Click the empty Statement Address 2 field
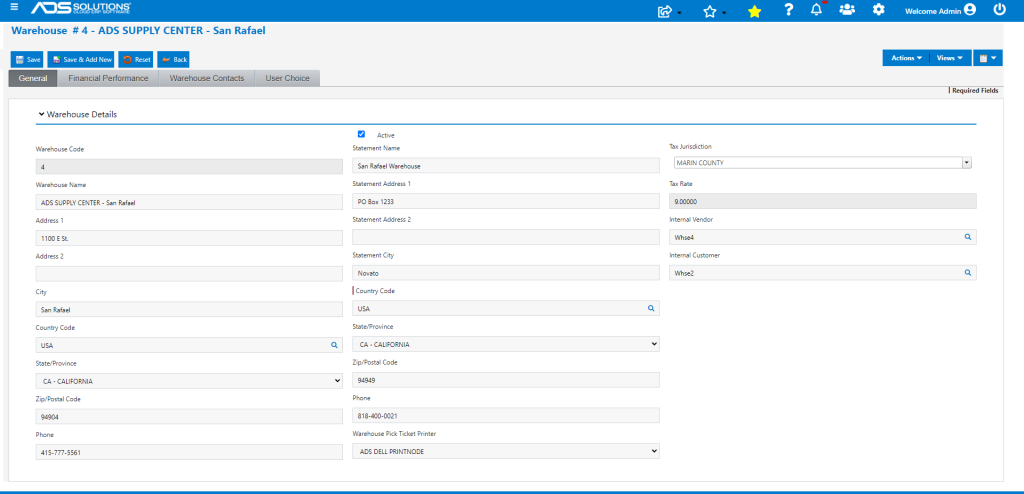Screen dimensions: 1024x494 click(x=505, y=237)
